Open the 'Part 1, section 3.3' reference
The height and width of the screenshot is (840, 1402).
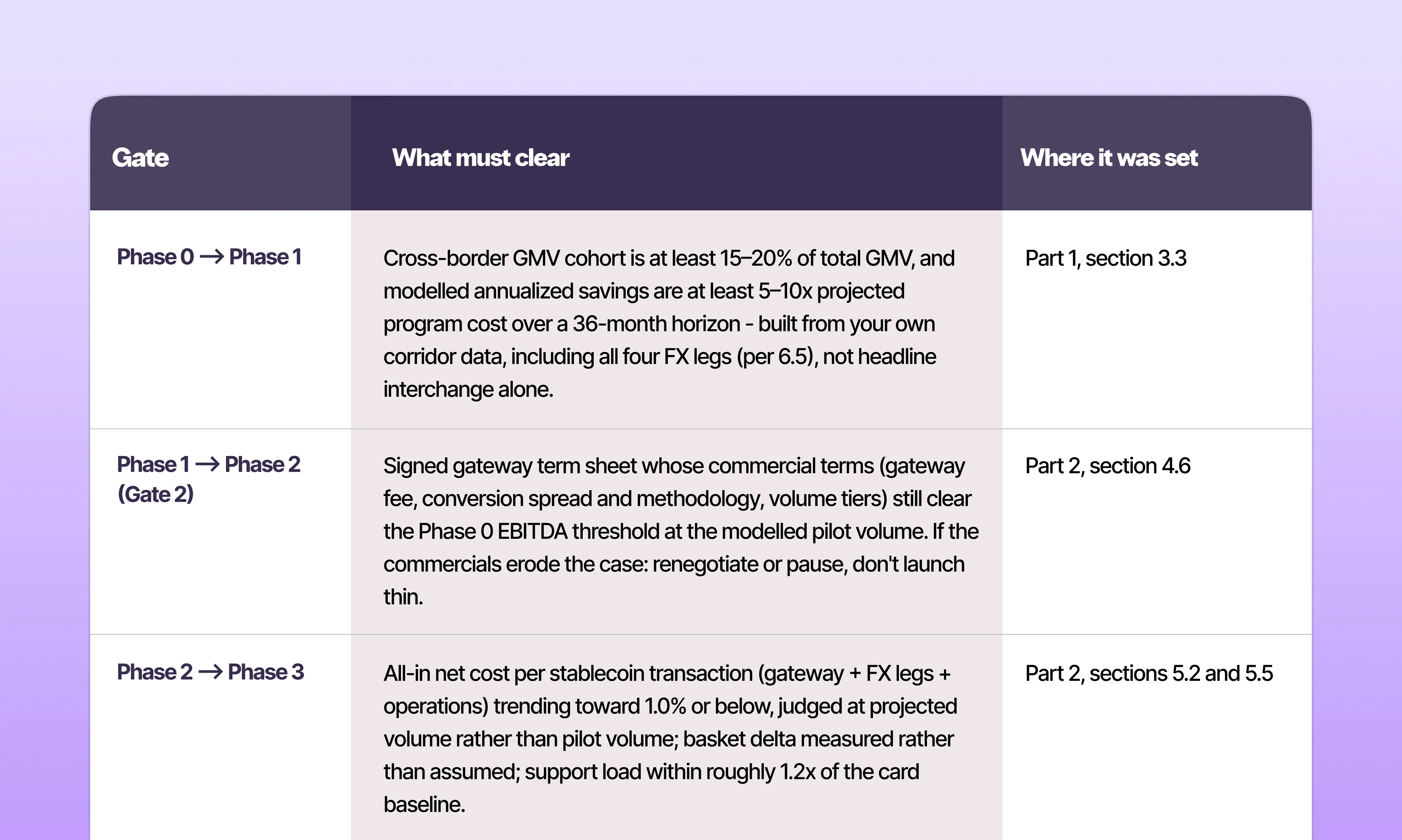click(1106, 258)
